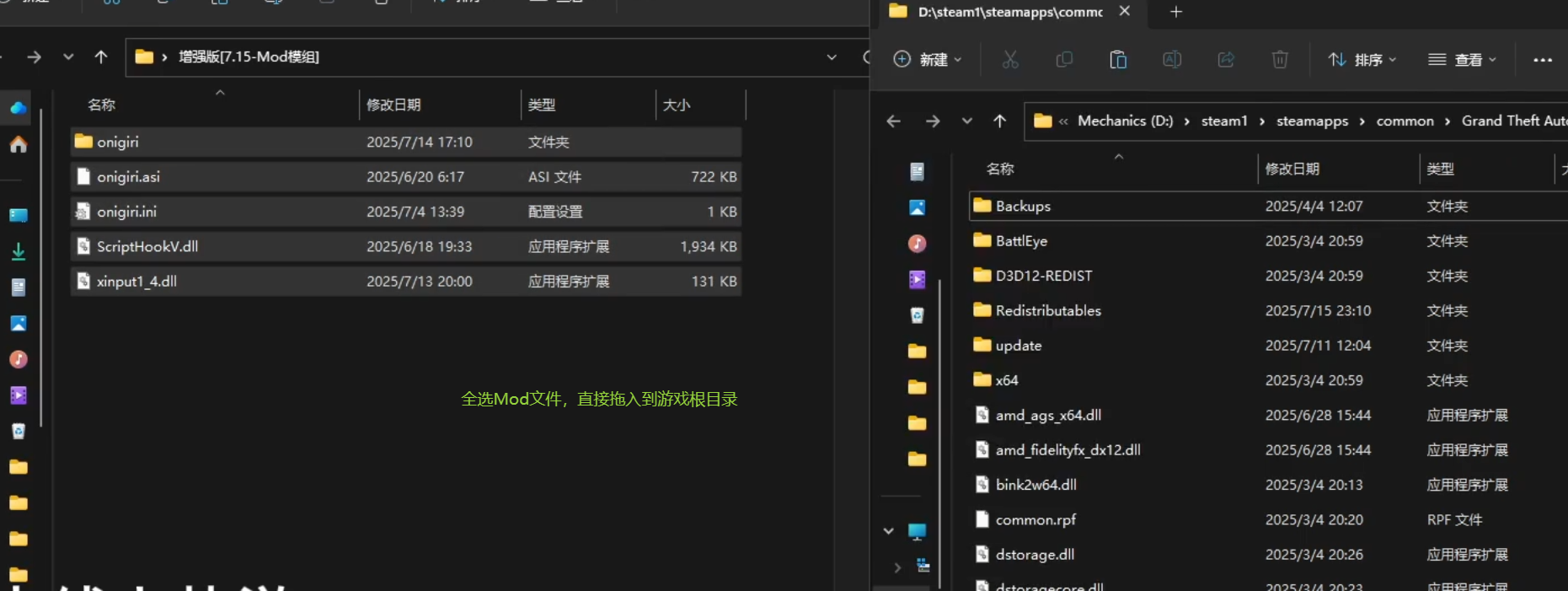Add a new tab with plus button
Viewport: 1568px width, 591px height.
tap(1176, 12)
